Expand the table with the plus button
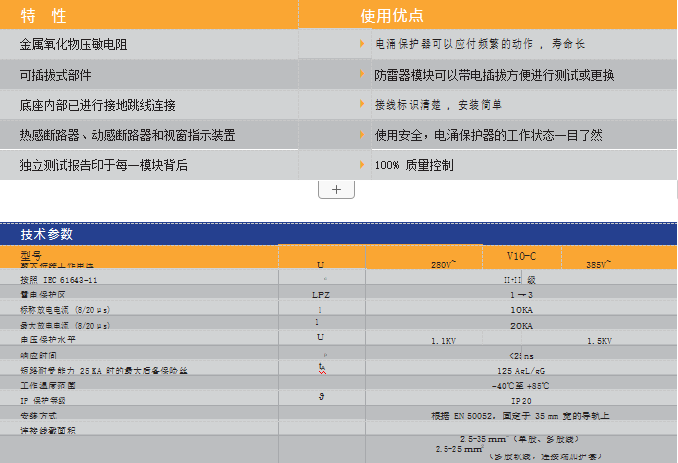Image resolution: width=678 pixels, height=463 pixels. (x=336, y=189)
